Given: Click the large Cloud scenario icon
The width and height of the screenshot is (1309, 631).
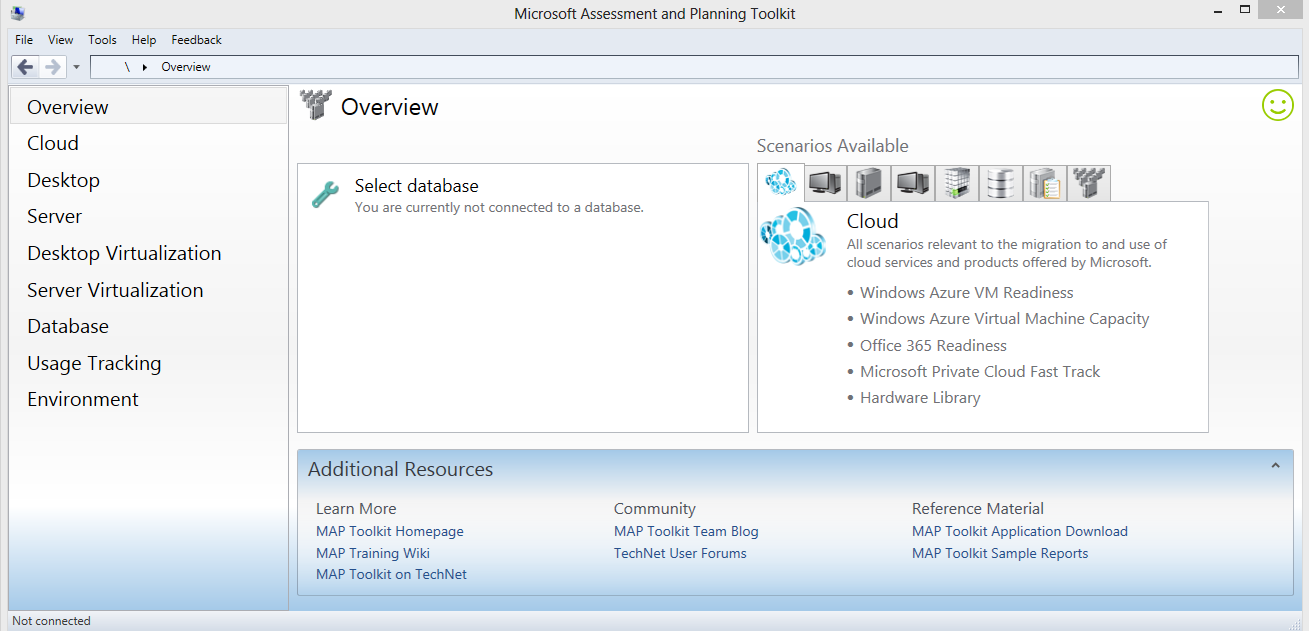Looking at the screenshot, I should coord(793,237).
